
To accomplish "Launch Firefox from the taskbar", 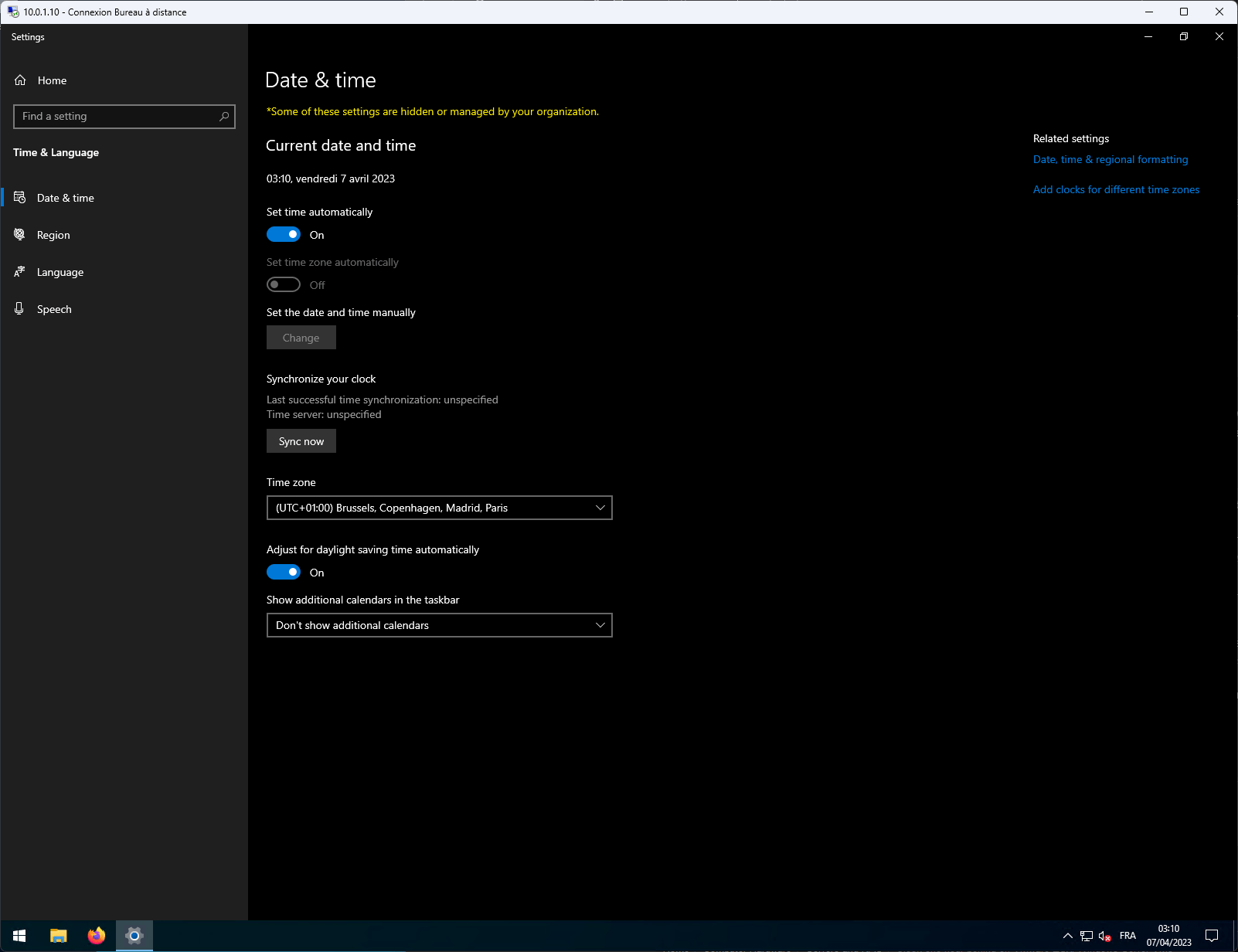I will tap(96, 936).
